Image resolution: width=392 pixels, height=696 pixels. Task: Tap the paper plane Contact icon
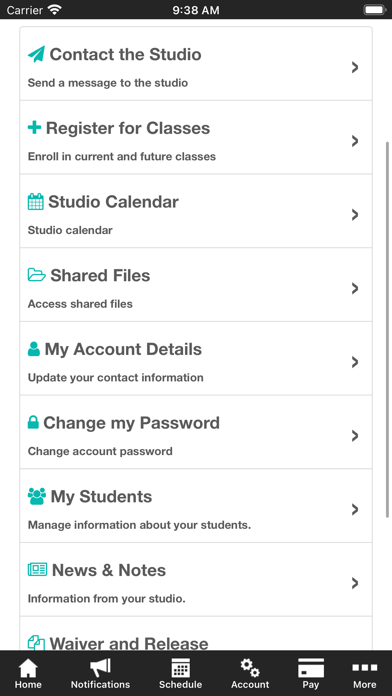(x=36, y=54)
